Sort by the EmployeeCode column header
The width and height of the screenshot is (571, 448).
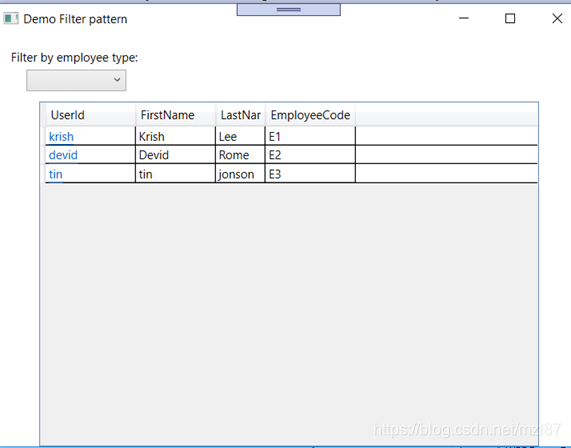click(310, 115)
